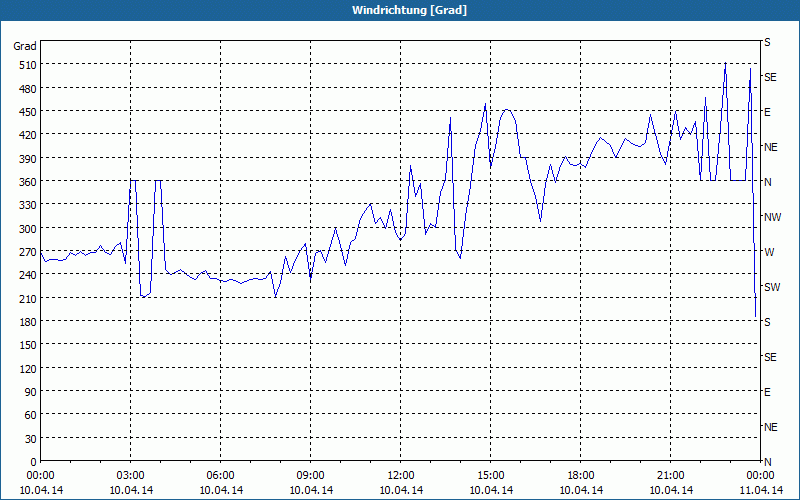800x500 pixels.
Task: Select the y-axis value "450"
Action: 28,112
